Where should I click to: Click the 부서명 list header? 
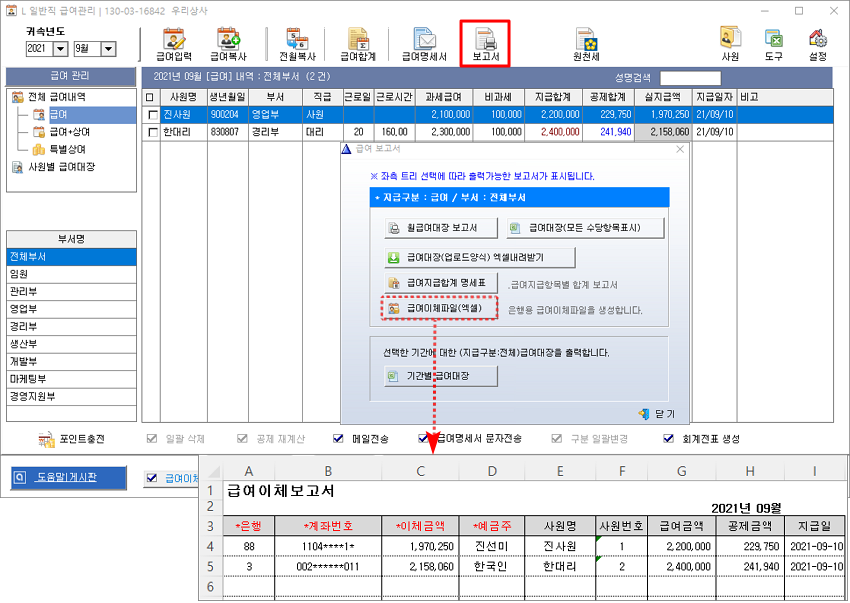(71, 239)
